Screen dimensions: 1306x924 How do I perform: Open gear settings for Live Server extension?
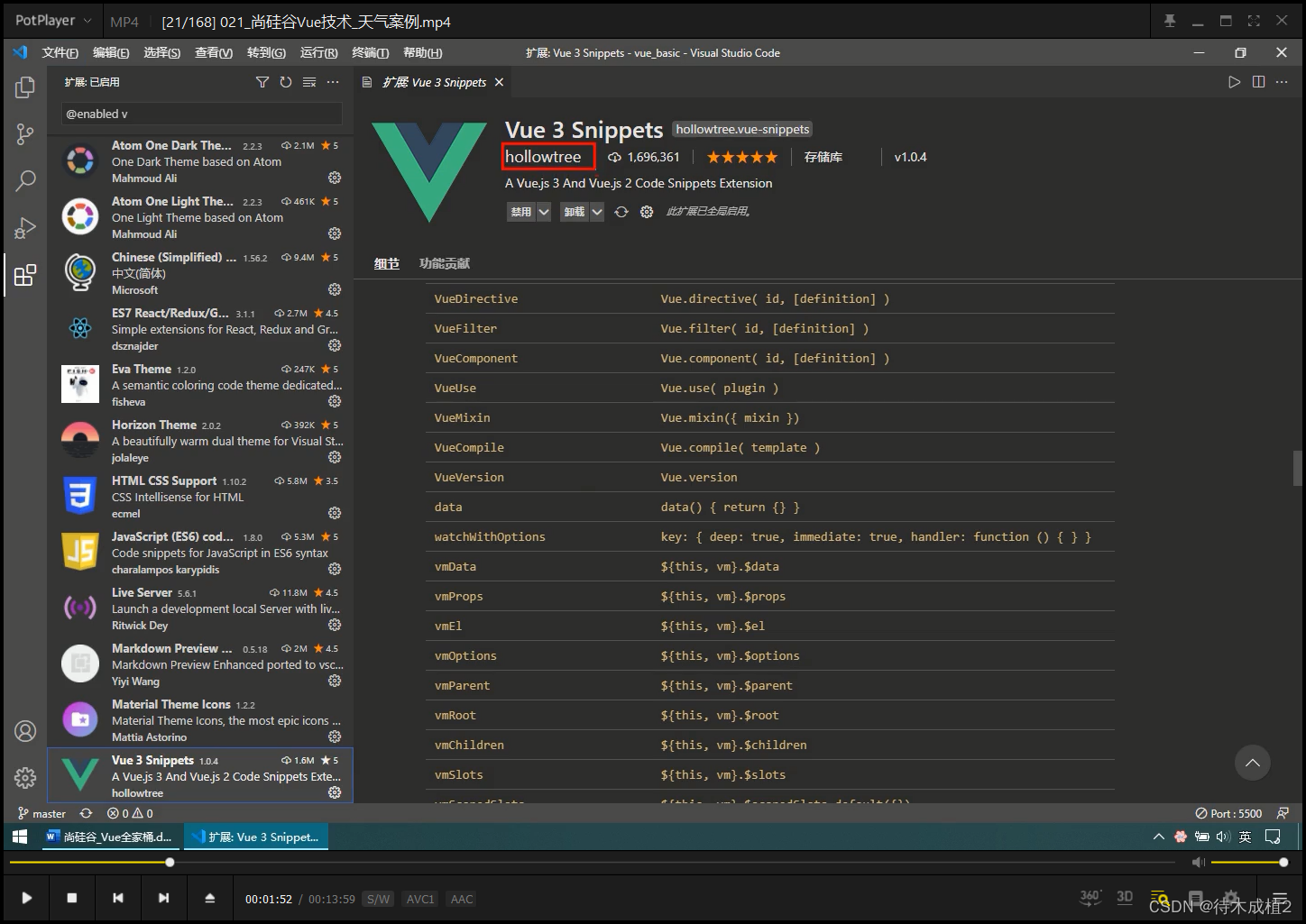pyautogui.click(x=335, y=625)
